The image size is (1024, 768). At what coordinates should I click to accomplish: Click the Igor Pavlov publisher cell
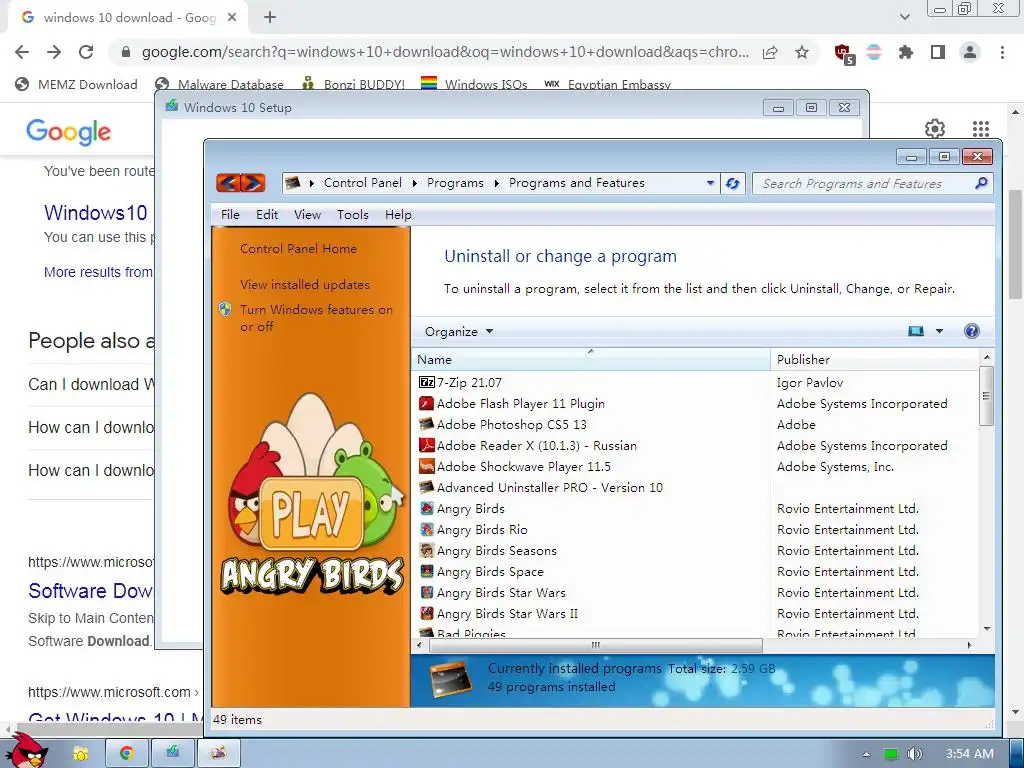tap(810, 383)
